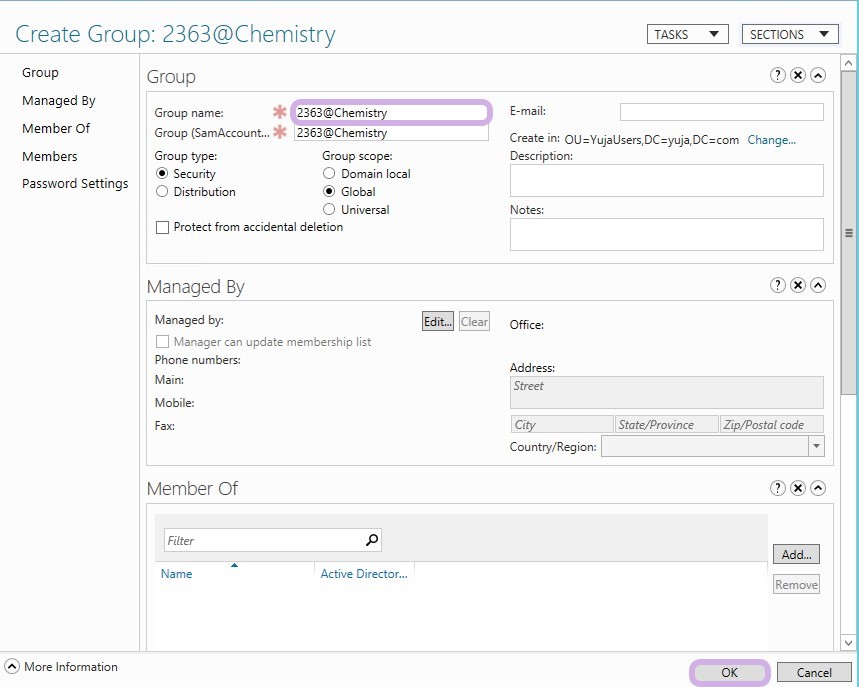Screen dimensions: 859x687
Task: Click the Notes text box
Action: 666,234
